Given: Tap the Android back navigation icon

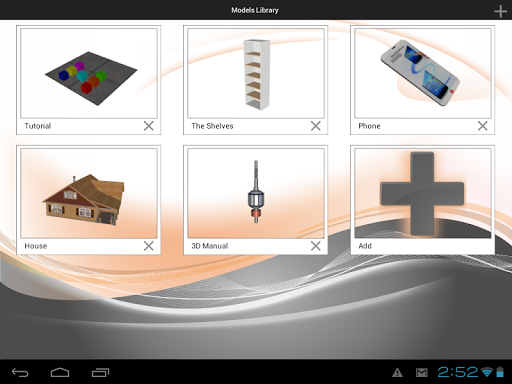Looking at the screenshot, I should (20, 372).
